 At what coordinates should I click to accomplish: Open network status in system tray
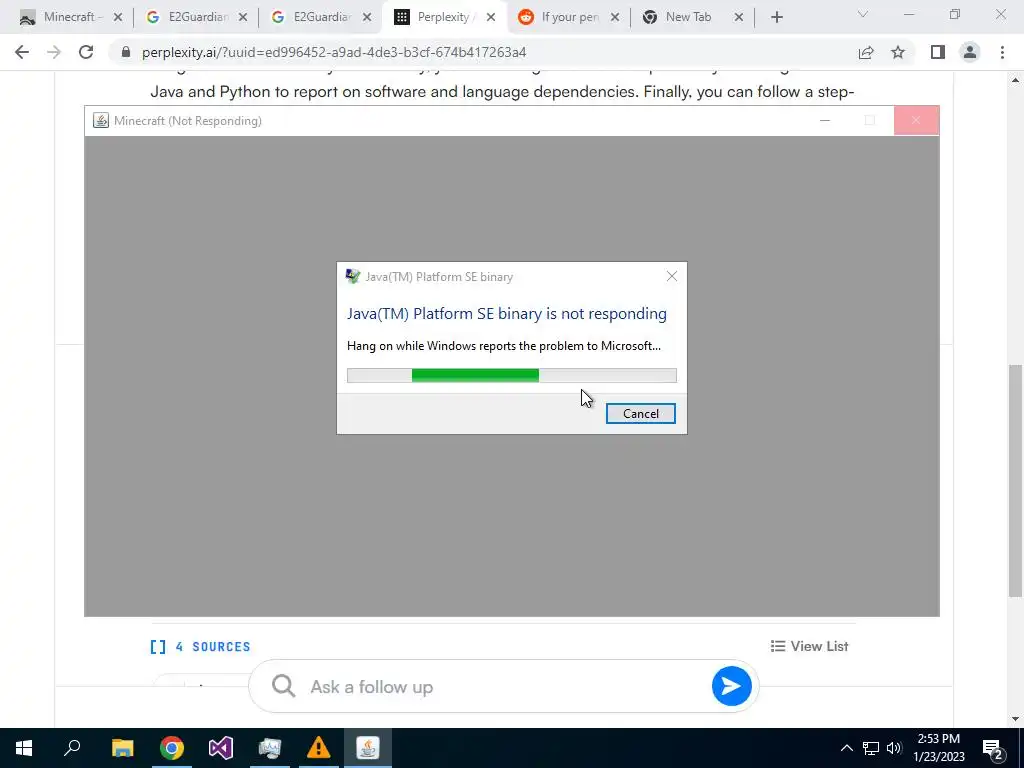(x=871, y=748)
